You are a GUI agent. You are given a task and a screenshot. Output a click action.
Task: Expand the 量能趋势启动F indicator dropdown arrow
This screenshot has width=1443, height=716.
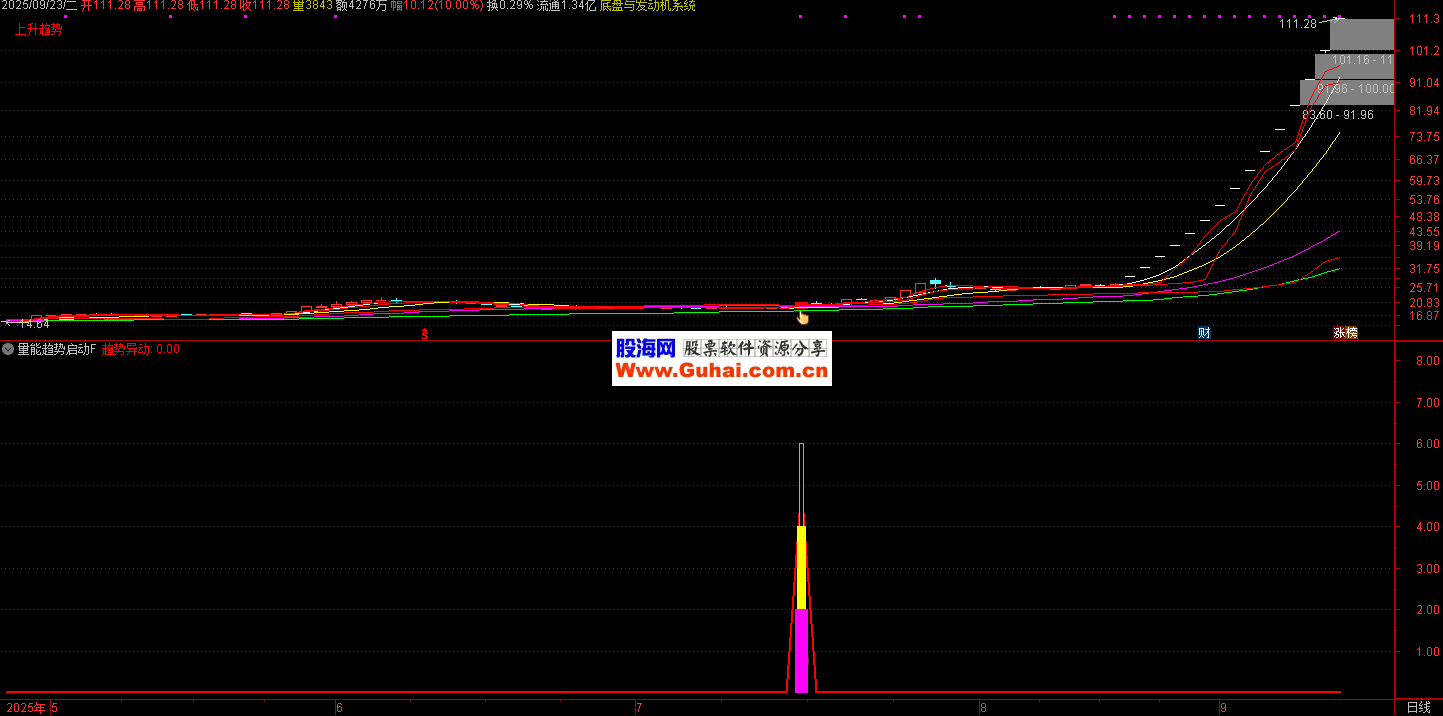[8, 349]
